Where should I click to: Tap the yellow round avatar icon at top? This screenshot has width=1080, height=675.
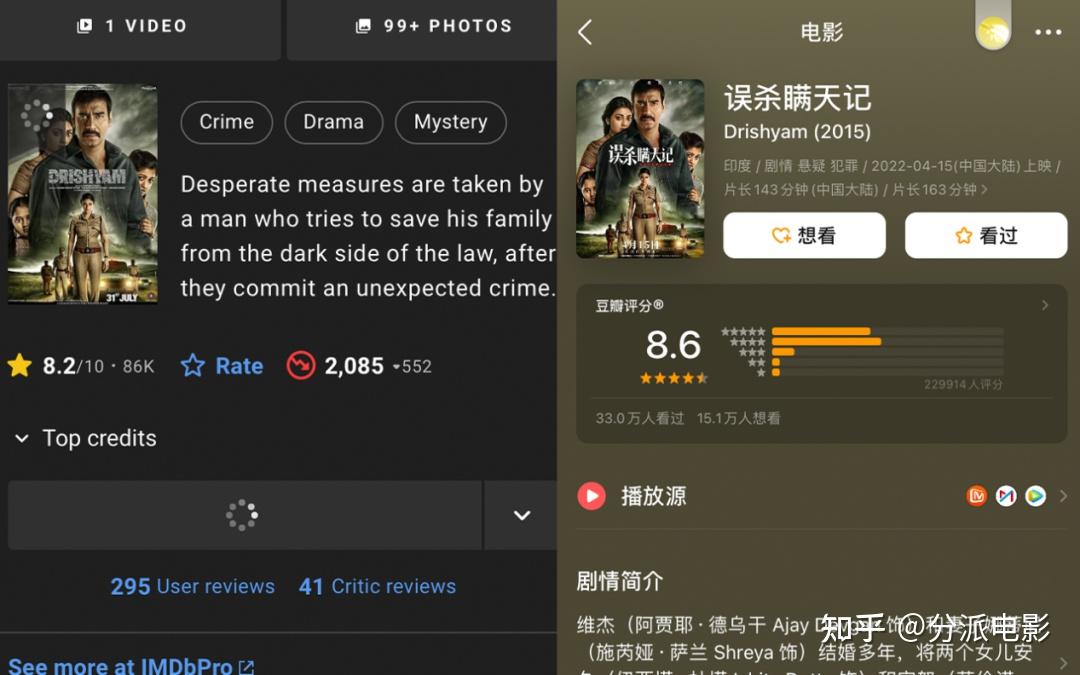point(993,31)
